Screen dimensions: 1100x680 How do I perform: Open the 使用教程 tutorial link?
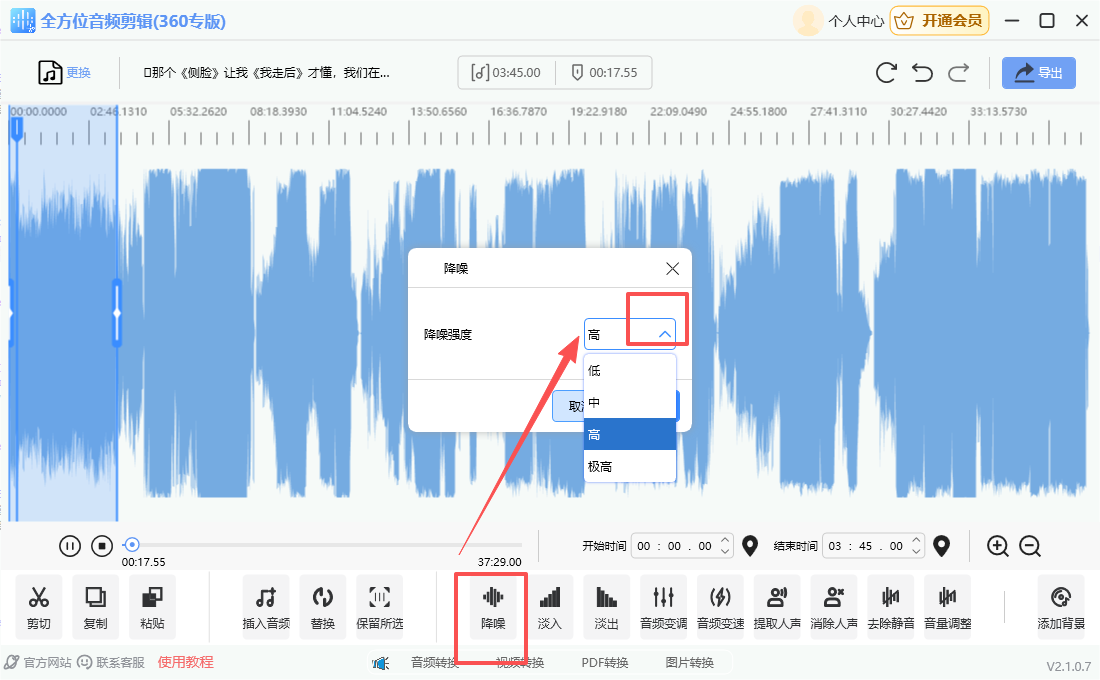[x=185, y=662]
